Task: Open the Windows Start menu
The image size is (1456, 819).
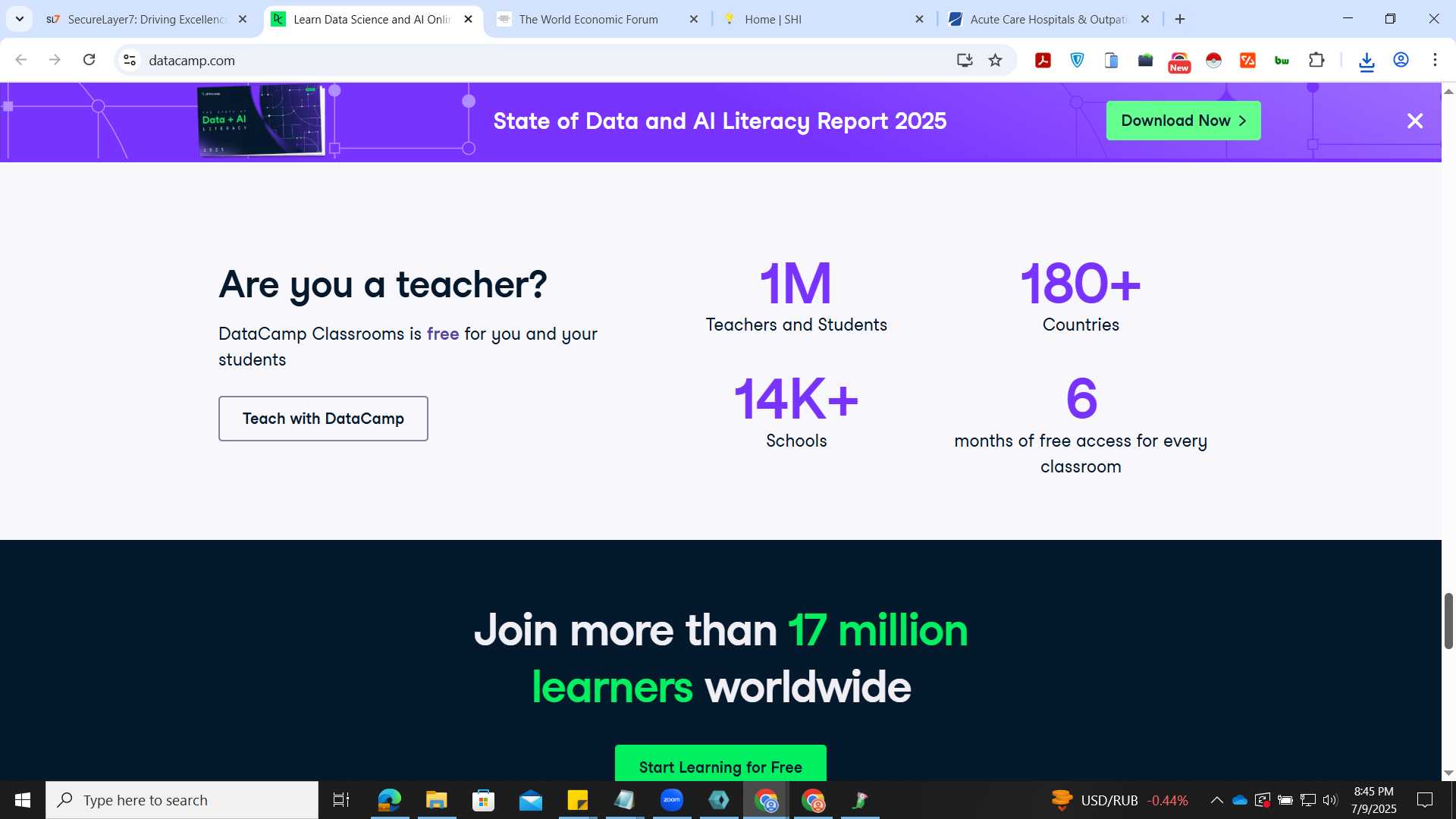Action: (23, 800)
